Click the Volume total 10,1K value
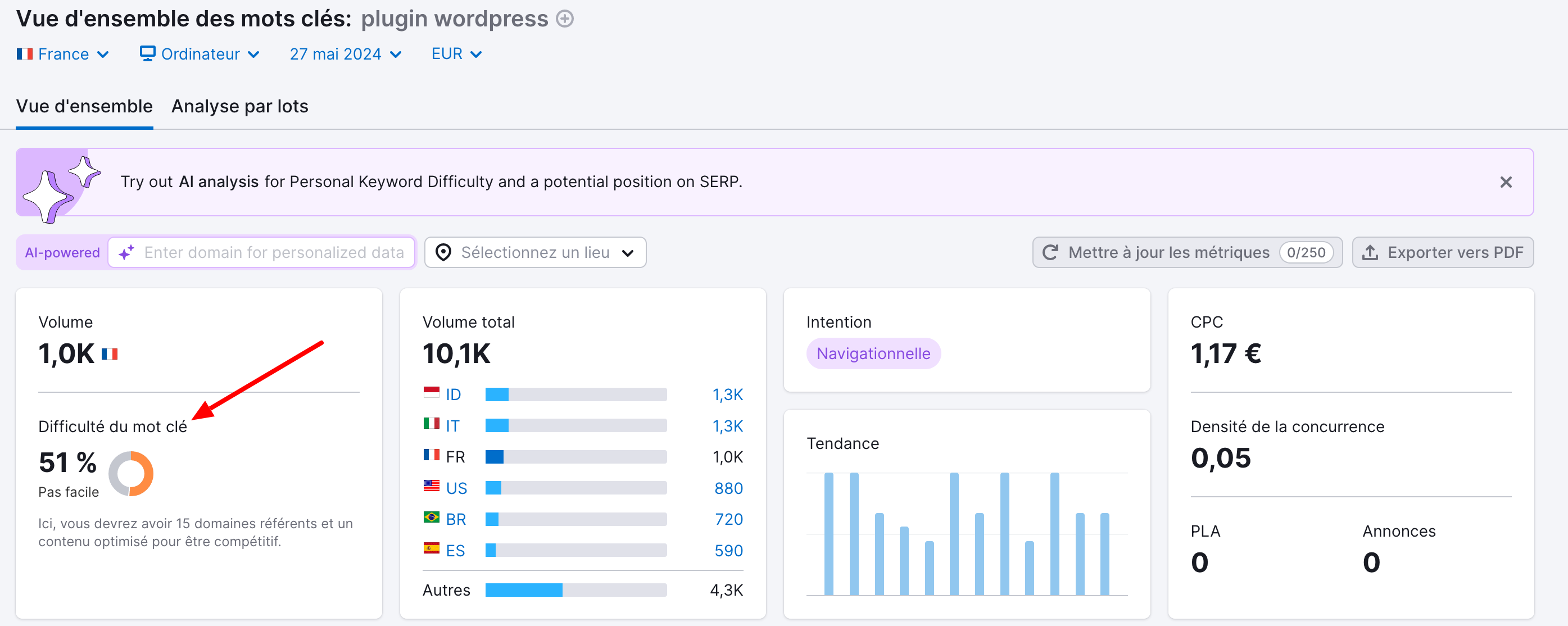 coord(456,353)
